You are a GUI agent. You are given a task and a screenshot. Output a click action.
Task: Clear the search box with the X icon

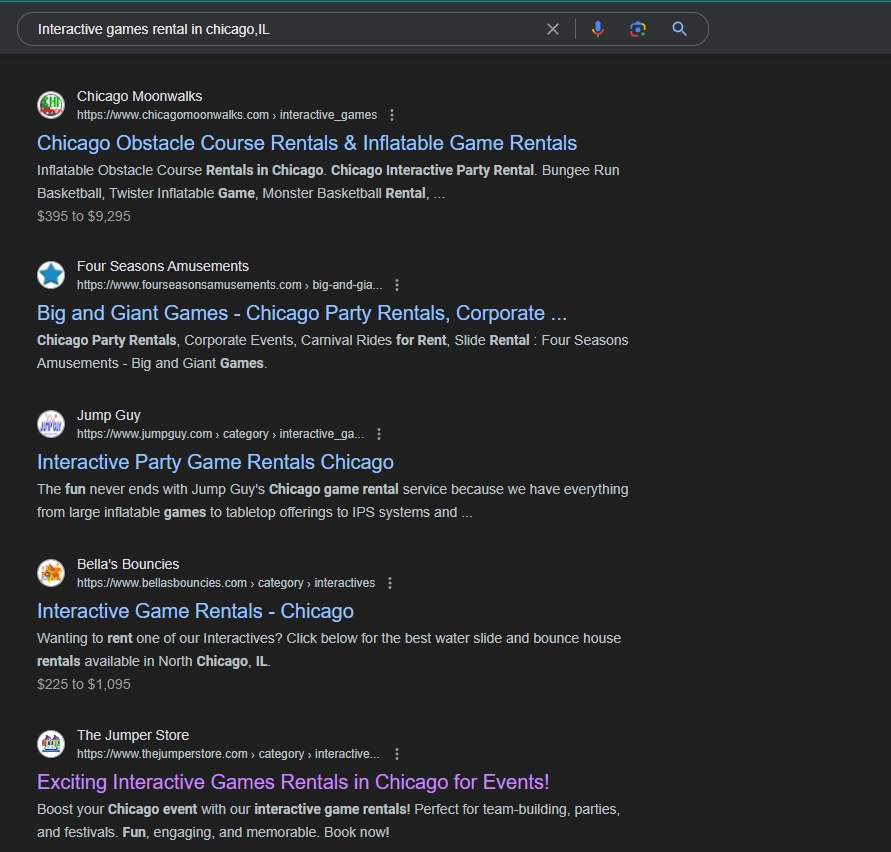552,29
